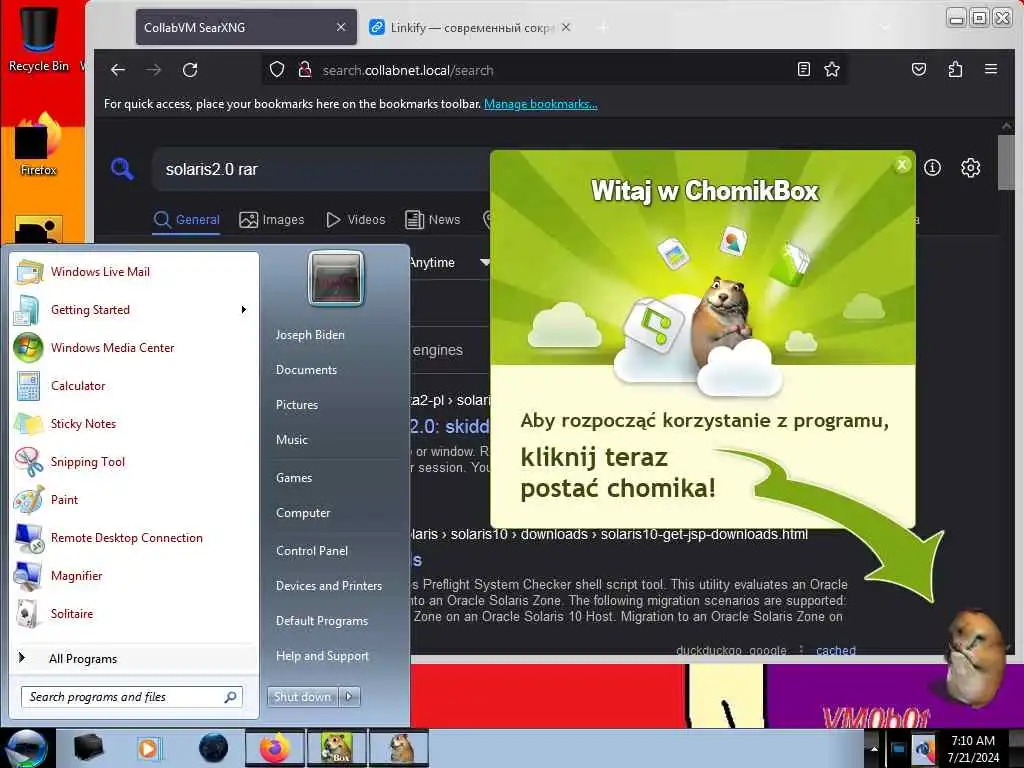Screen dimensions: 1024x768
Task: Open Windows Media Player taskbar icon
Action: (x=148, y=748)
